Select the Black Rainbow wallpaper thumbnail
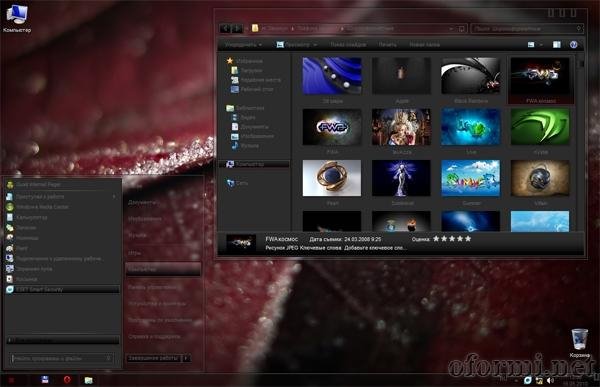 471,76
